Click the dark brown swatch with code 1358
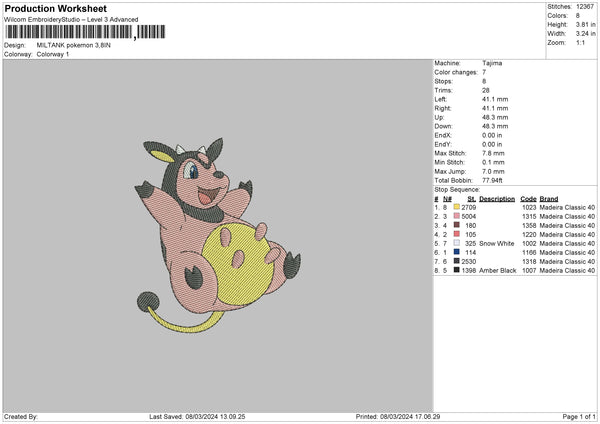This screenshot has height=424, width=600. (x=457, y=225)
